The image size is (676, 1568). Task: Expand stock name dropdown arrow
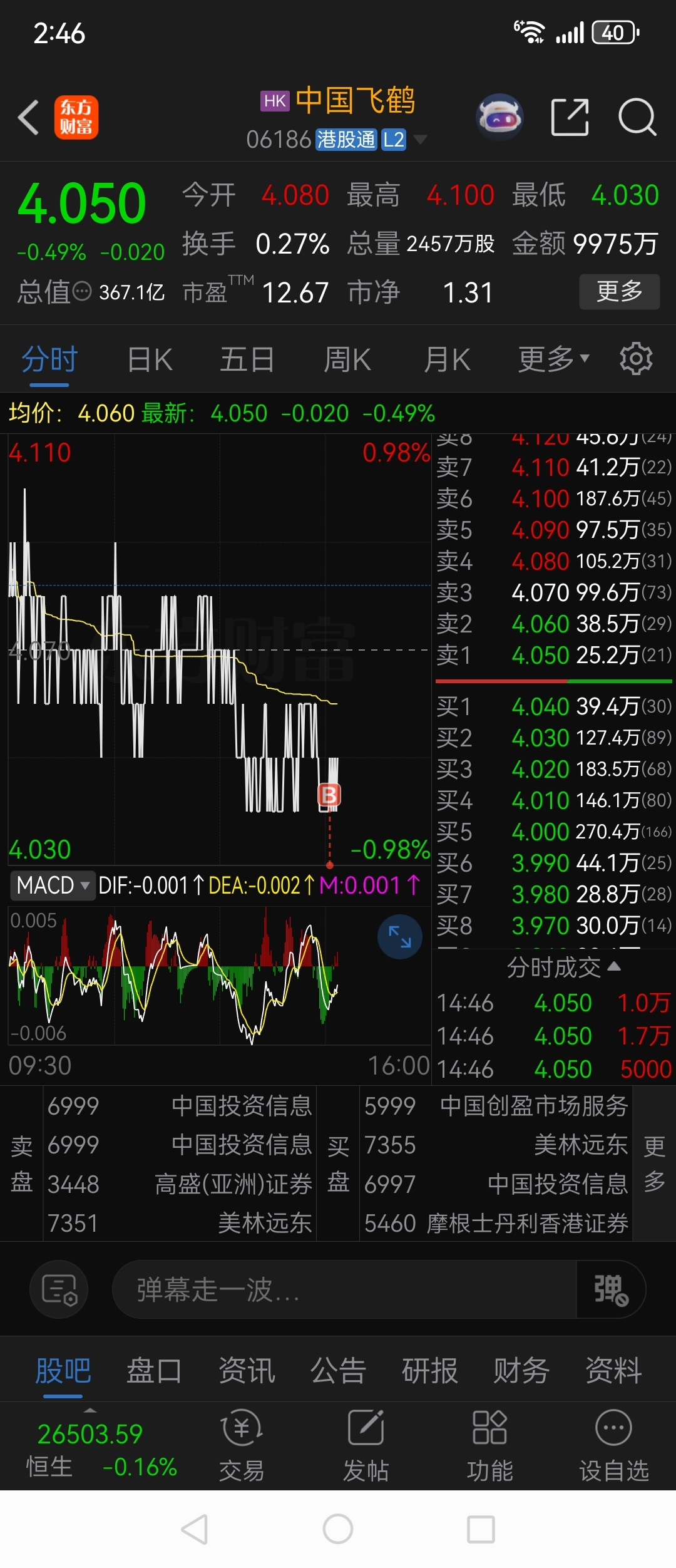pyautogui.click(x=420, y=139)
